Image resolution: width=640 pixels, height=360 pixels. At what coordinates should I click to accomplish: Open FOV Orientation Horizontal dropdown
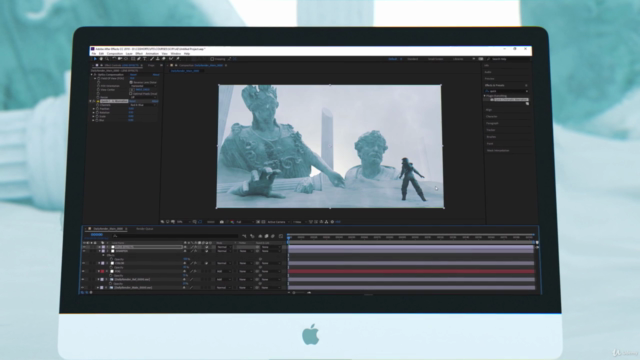(143, 86)
